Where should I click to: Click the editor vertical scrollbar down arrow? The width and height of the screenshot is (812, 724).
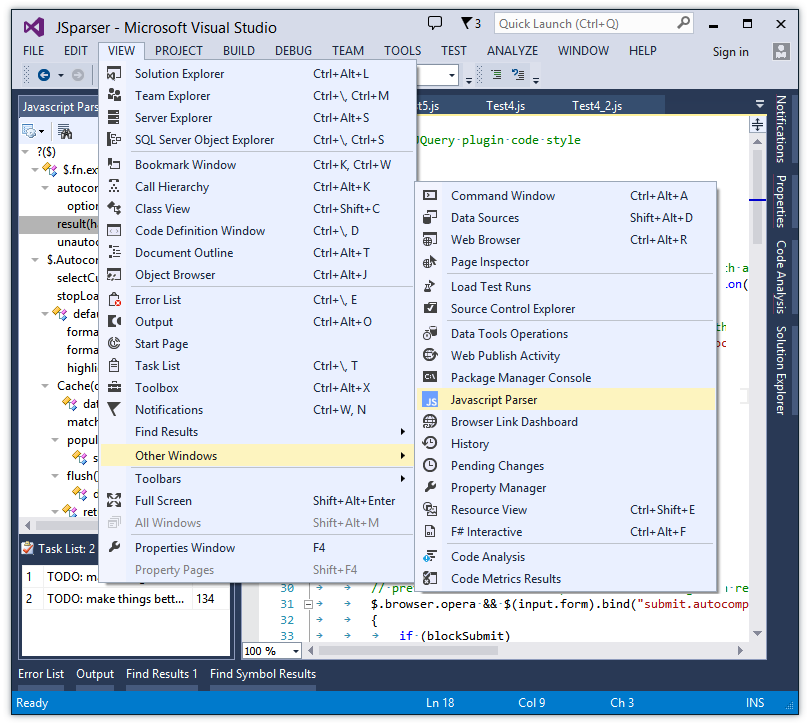coord(757,633)
